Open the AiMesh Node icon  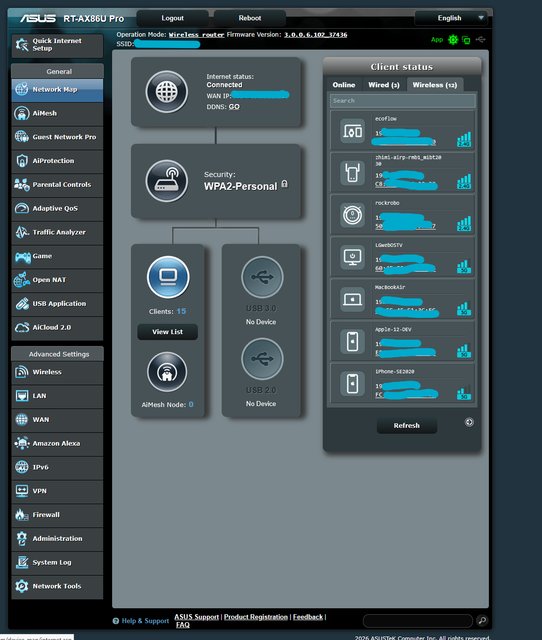tap(167, 372)
